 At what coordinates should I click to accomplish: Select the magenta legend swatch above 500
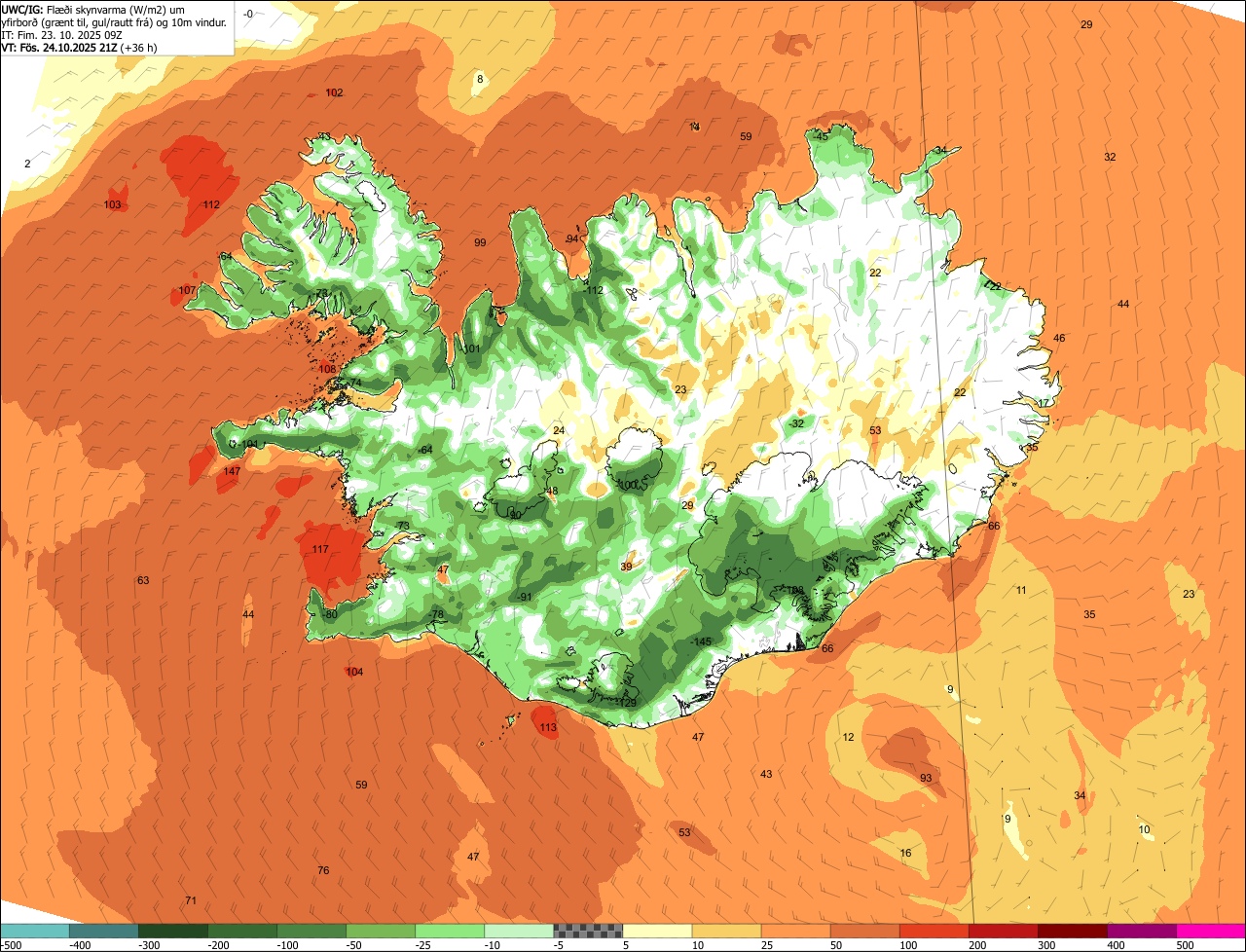pos(1211,931)
